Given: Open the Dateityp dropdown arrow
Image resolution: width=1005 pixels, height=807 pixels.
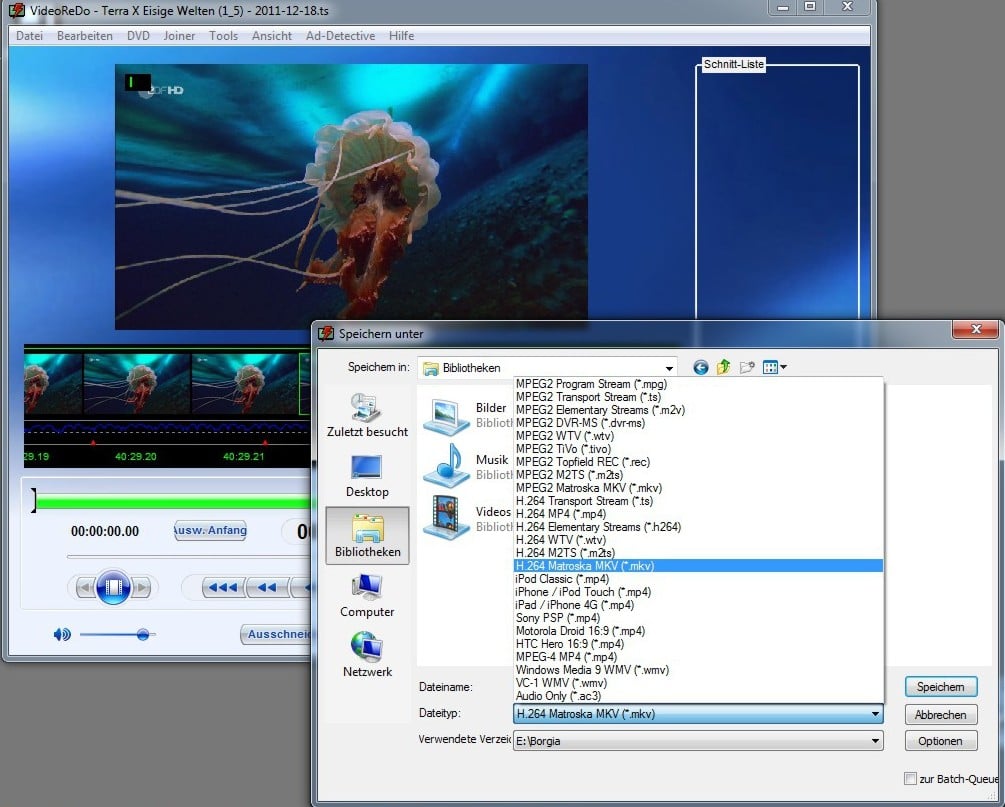Looking at the screenshot, I should (x=875, y=714).
